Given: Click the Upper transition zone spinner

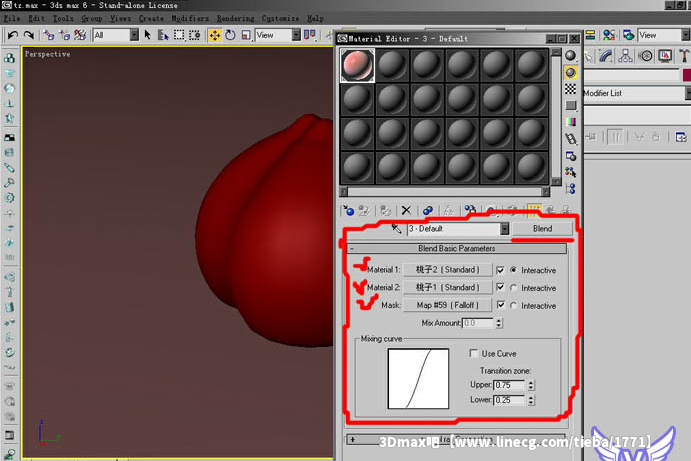Looking at the screenshot, I should (531, 385).
